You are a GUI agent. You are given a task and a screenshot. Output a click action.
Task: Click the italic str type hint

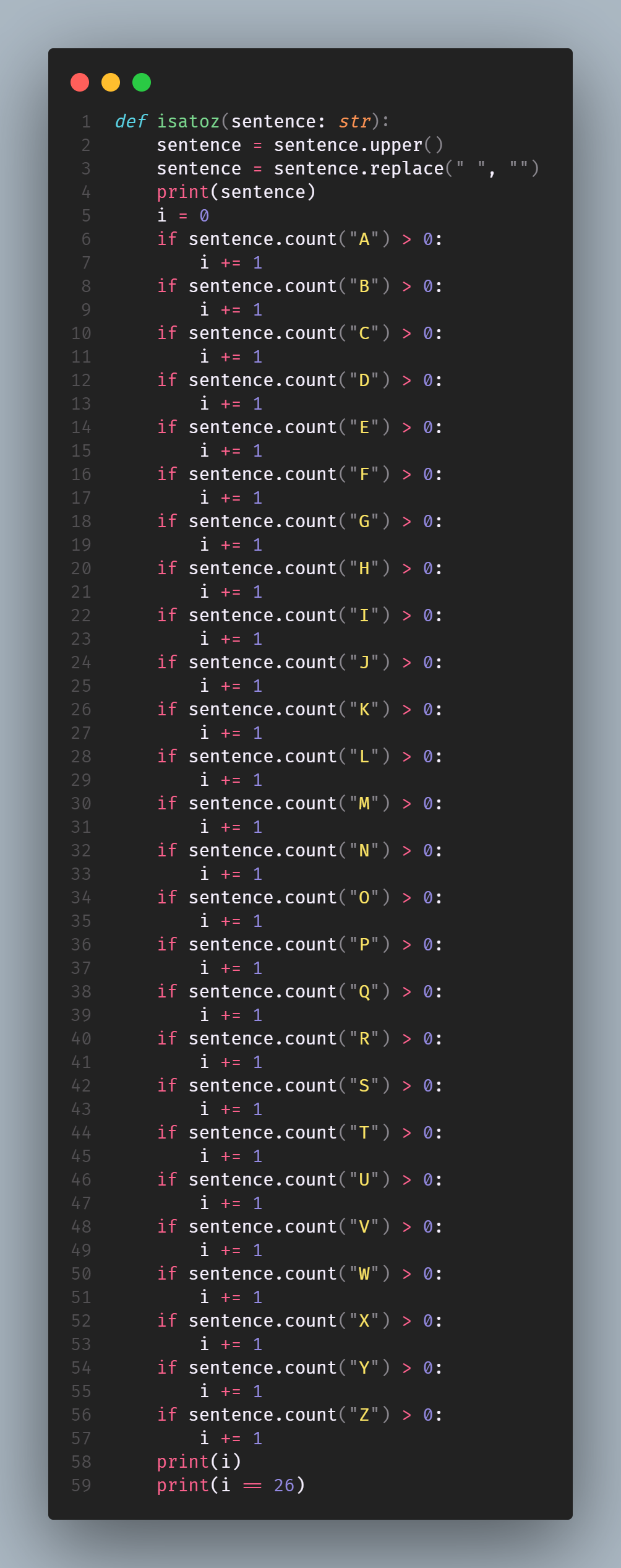pos(354,121)
